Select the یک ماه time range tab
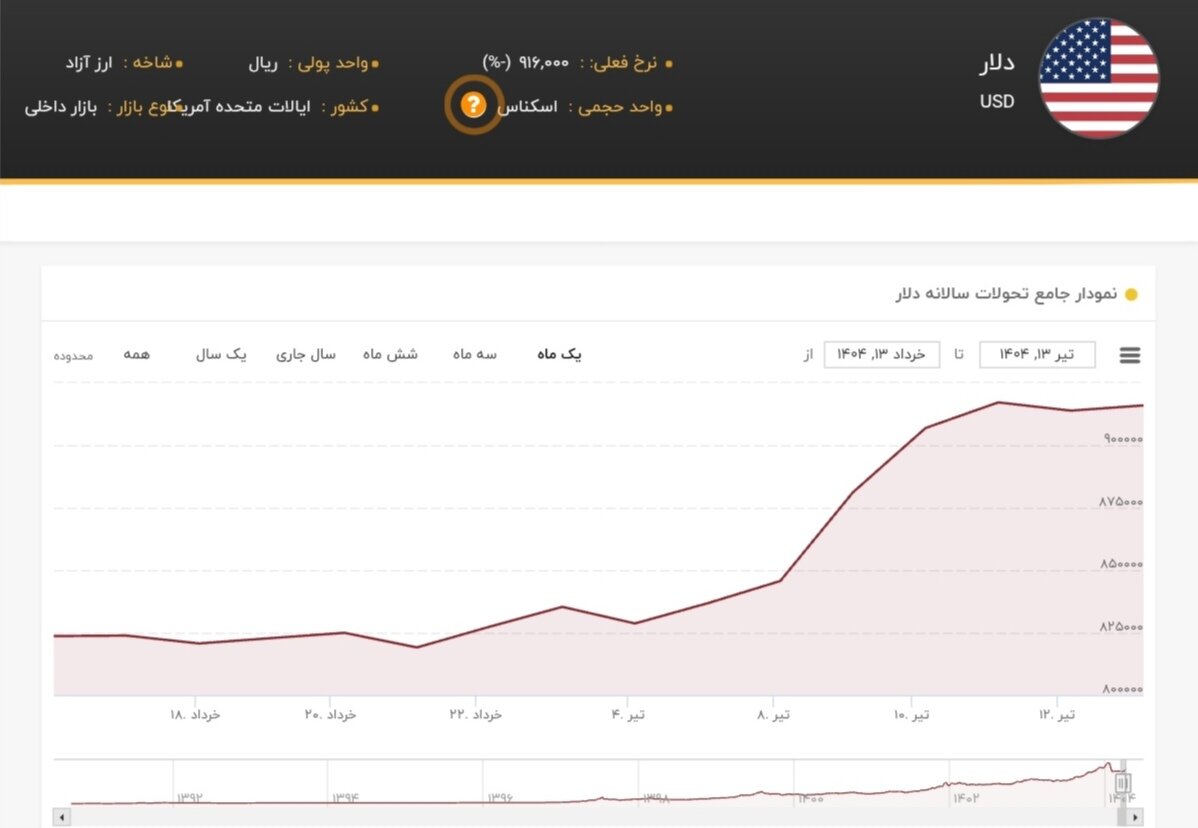 click(x=558, y=354)
